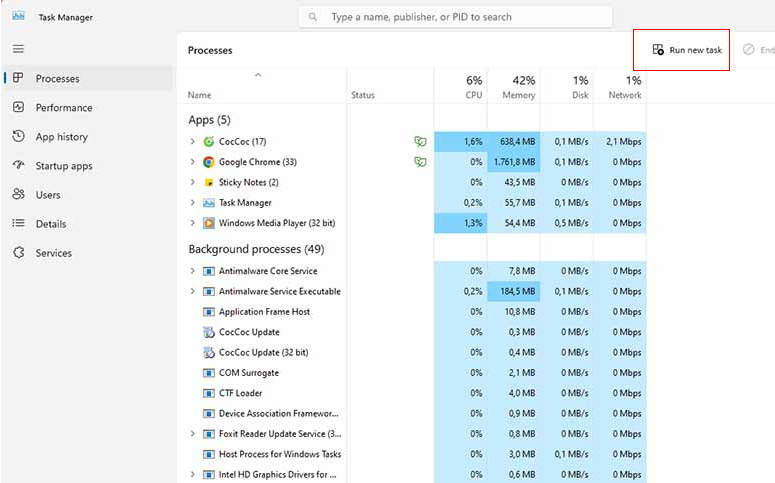Click the hamburger navigation menu icon

[x=18, y=49]
